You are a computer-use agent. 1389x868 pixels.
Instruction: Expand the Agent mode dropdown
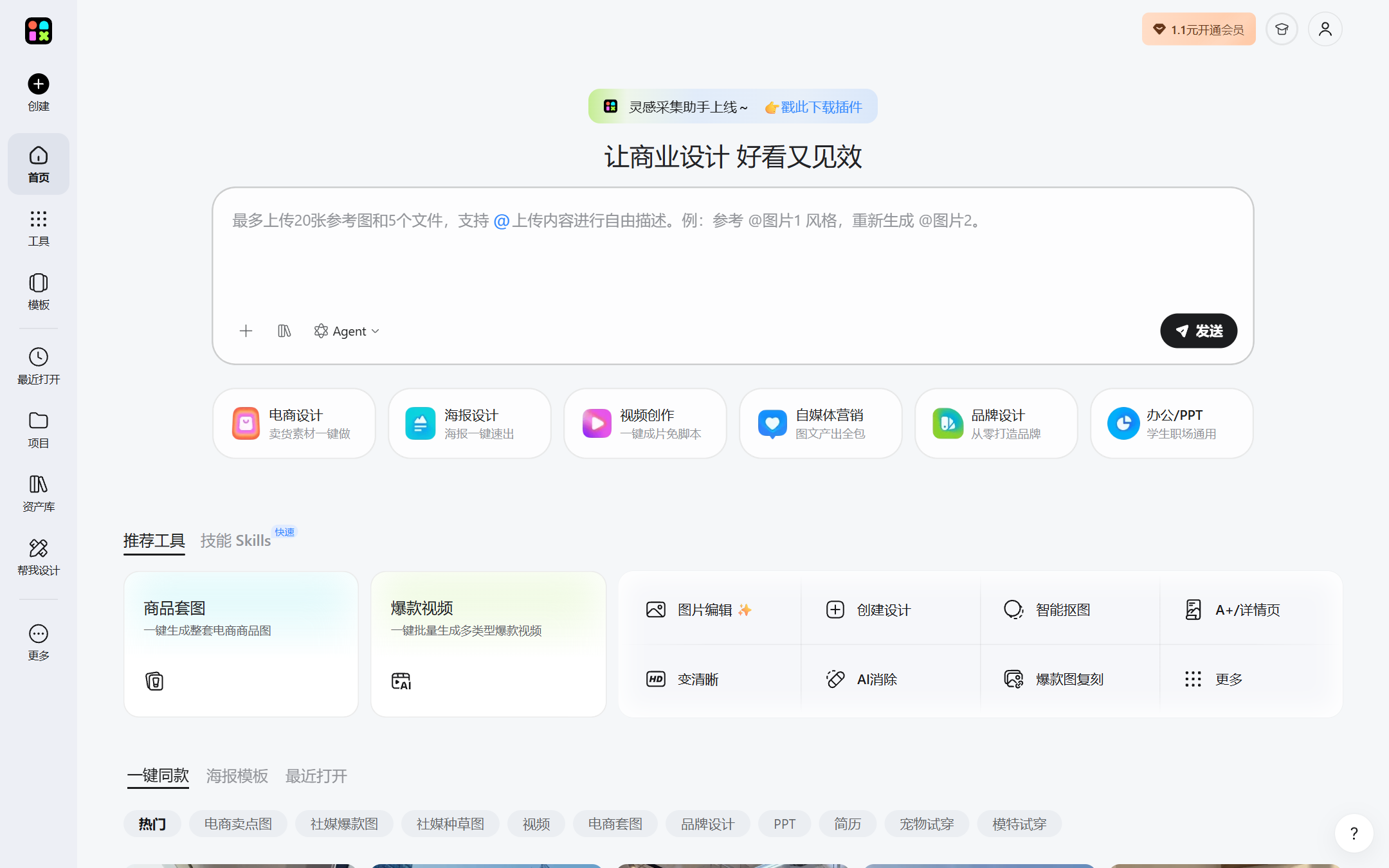[347, 331]
